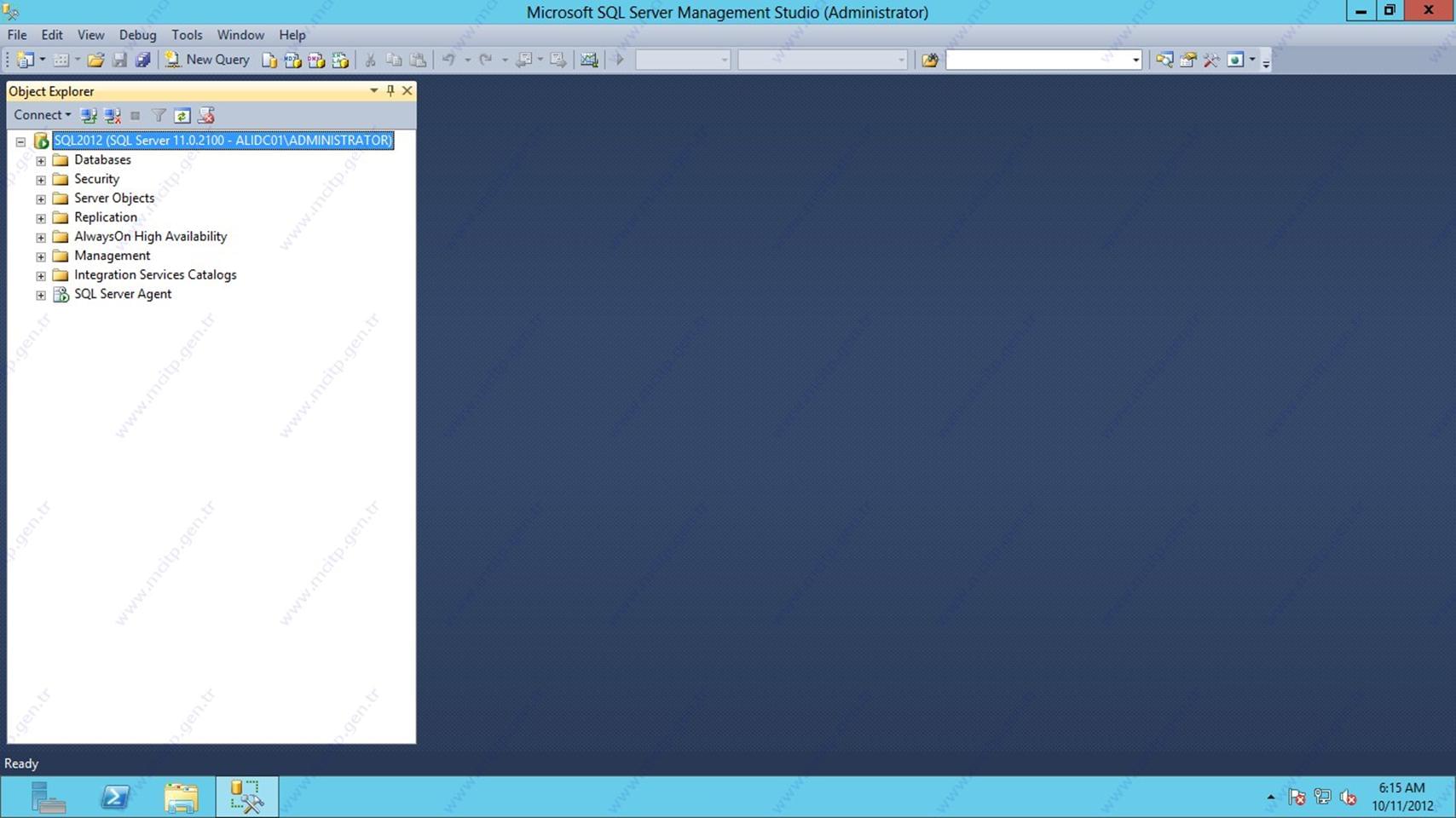Open the Open File folder icon

pyautogui.click(x=95, y=60)
